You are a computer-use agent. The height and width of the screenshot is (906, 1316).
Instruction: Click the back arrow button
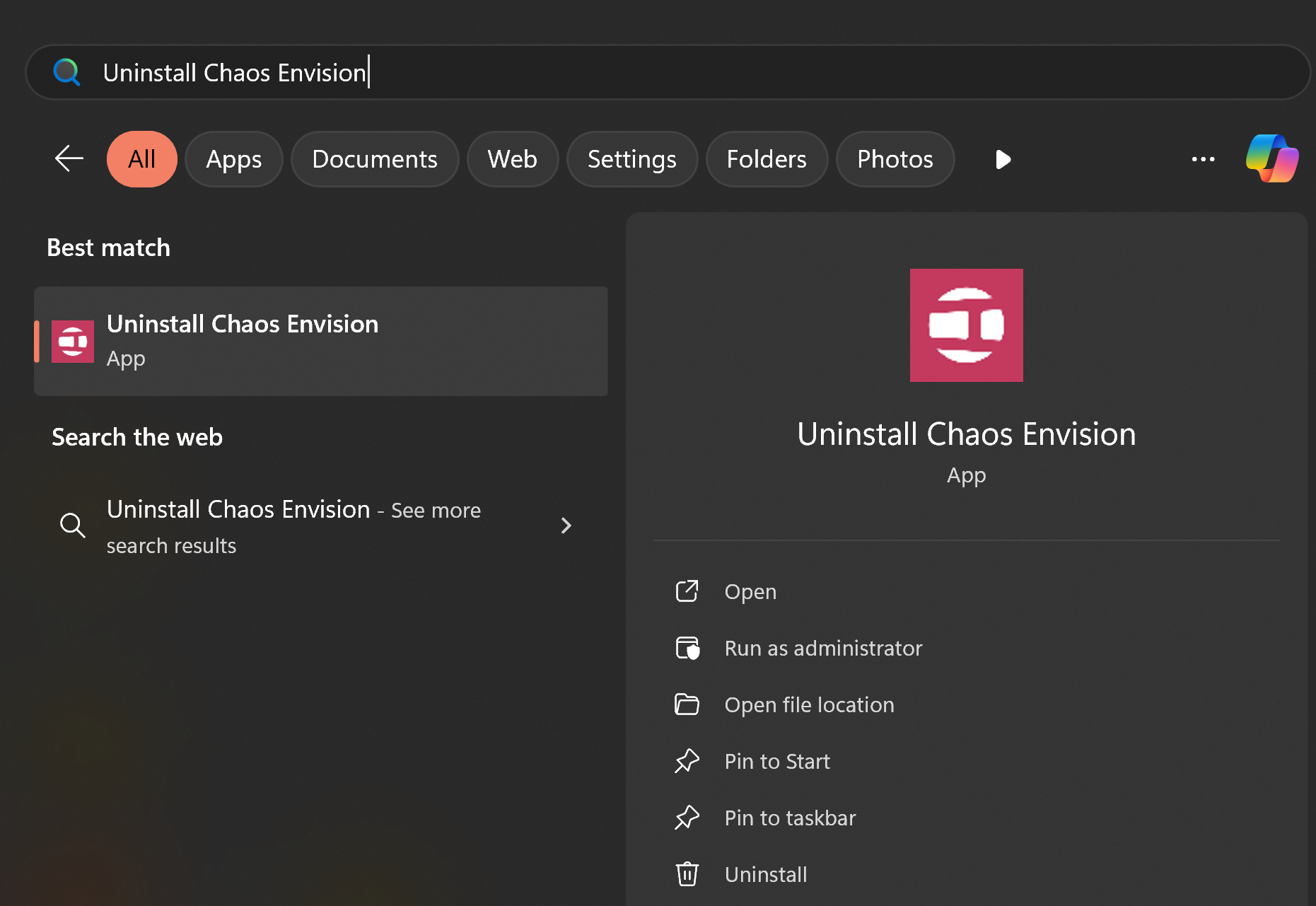(x=69, y=159)
